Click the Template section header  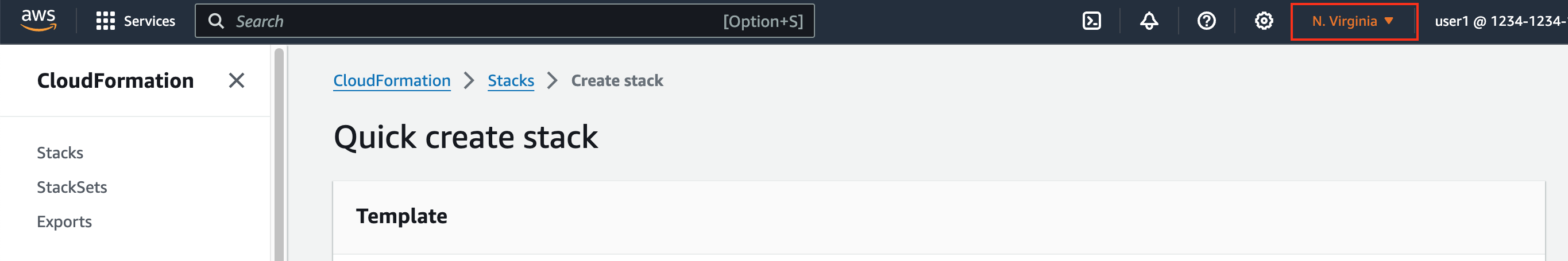pos(401,216)
